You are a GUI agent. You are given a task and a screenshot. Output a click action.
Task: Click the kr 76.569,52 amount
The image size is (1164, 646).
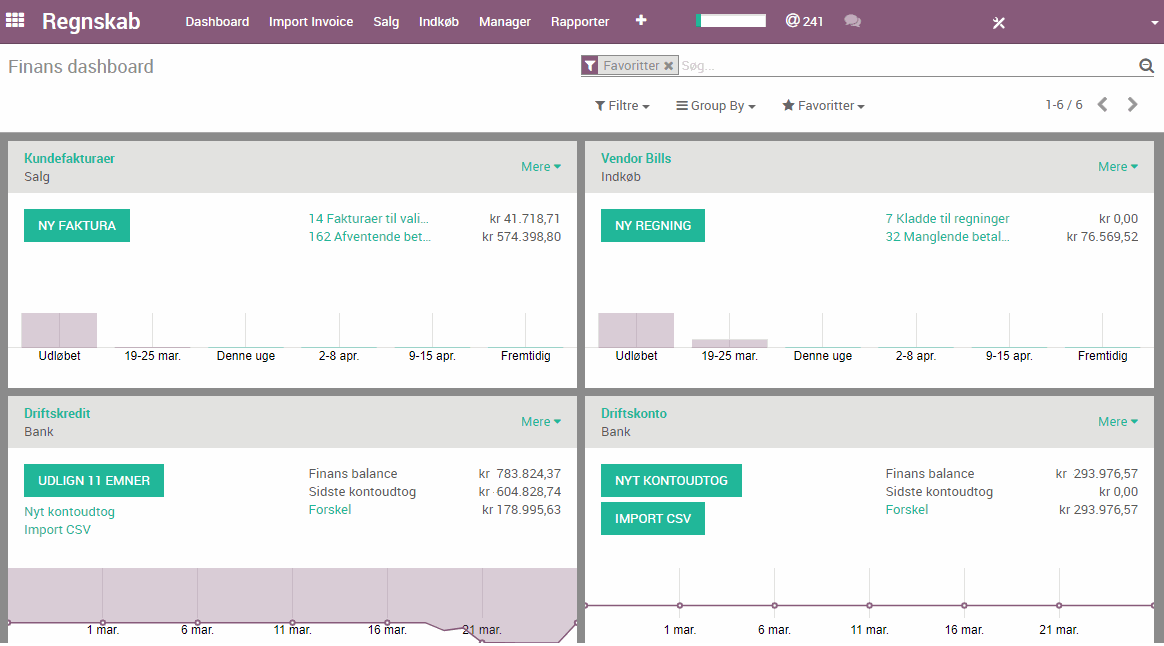(x=1102, y=237)
